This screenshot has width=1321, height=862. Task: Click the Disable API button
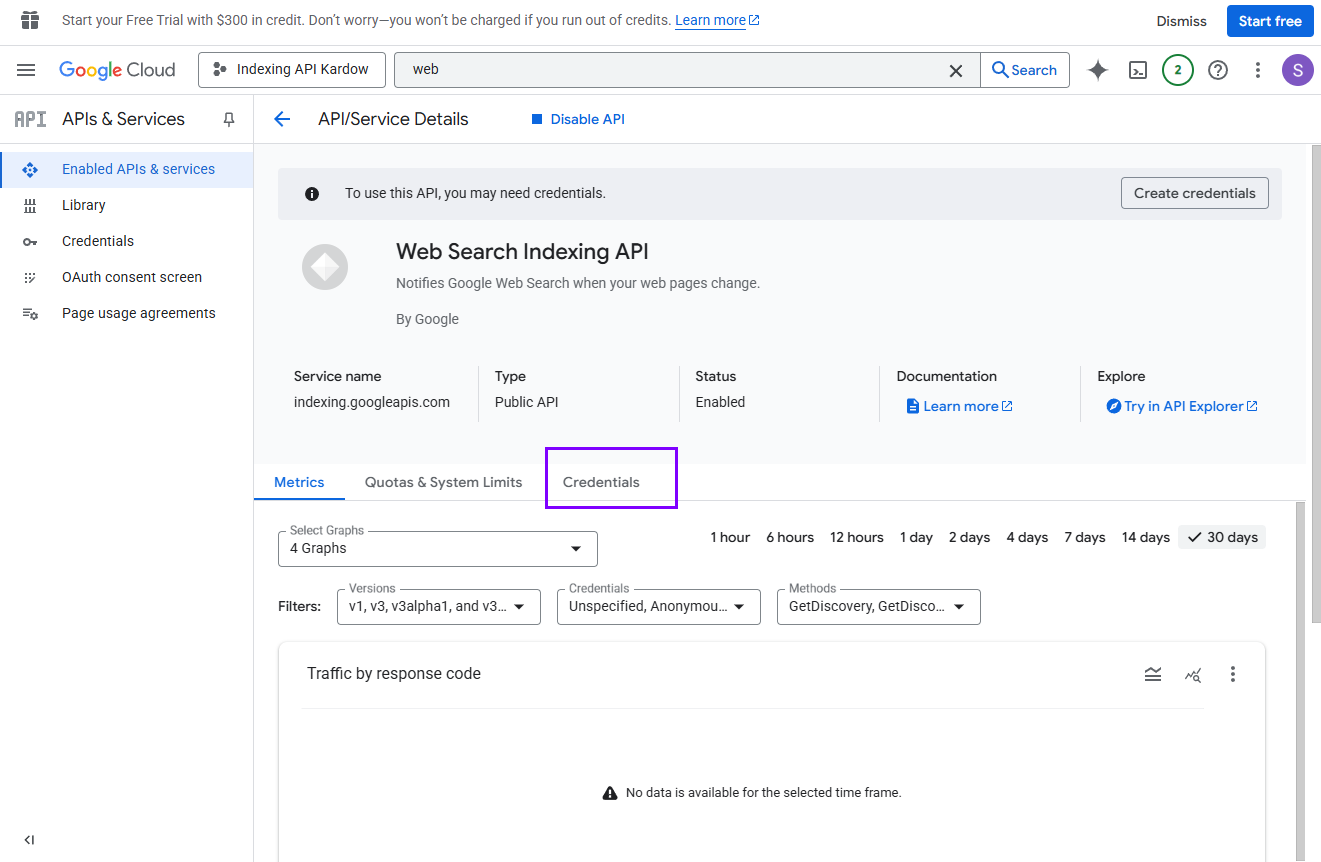(x=577, y=119)
